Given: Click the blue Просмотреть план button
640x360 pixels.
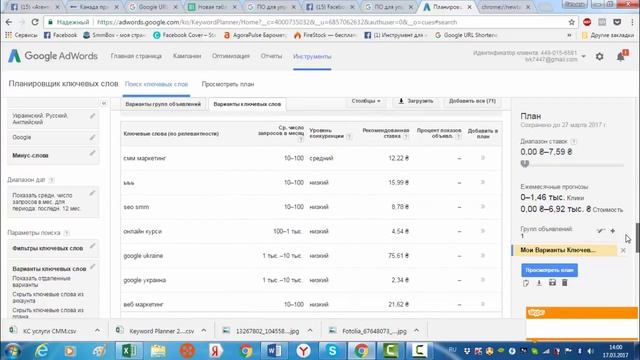Looking at the screenshot, I should click(x=549, y=270).
